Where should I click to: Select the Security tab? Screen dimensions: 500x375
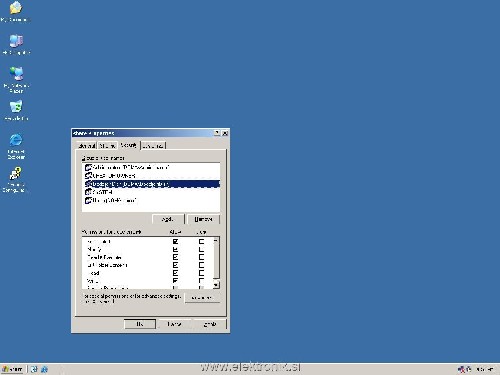pos(129,145)
